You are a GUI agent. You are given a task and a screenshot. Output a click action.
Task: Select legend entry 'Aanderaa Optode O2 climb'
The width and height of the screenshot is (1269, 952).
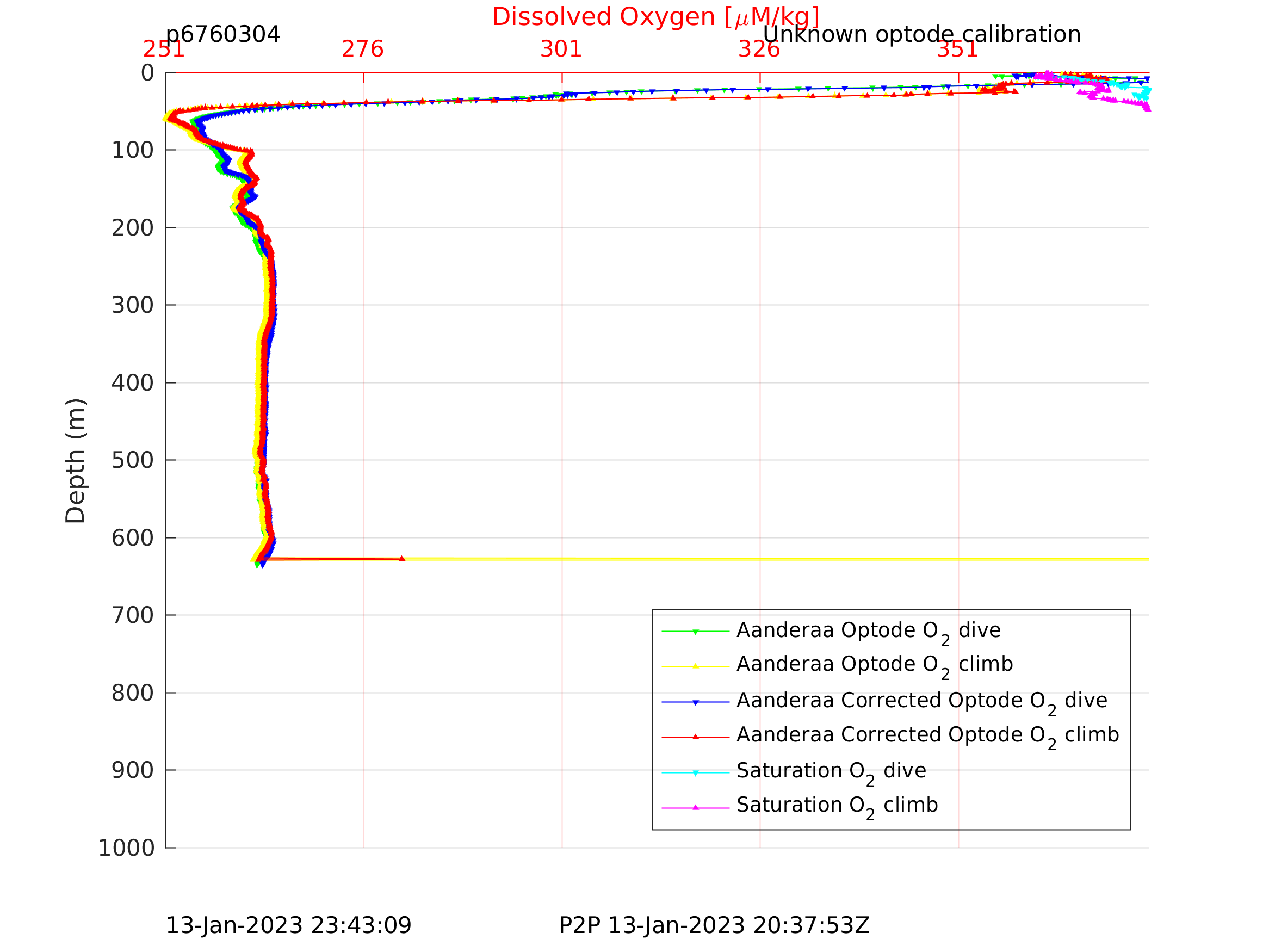[x=874, y=666]
